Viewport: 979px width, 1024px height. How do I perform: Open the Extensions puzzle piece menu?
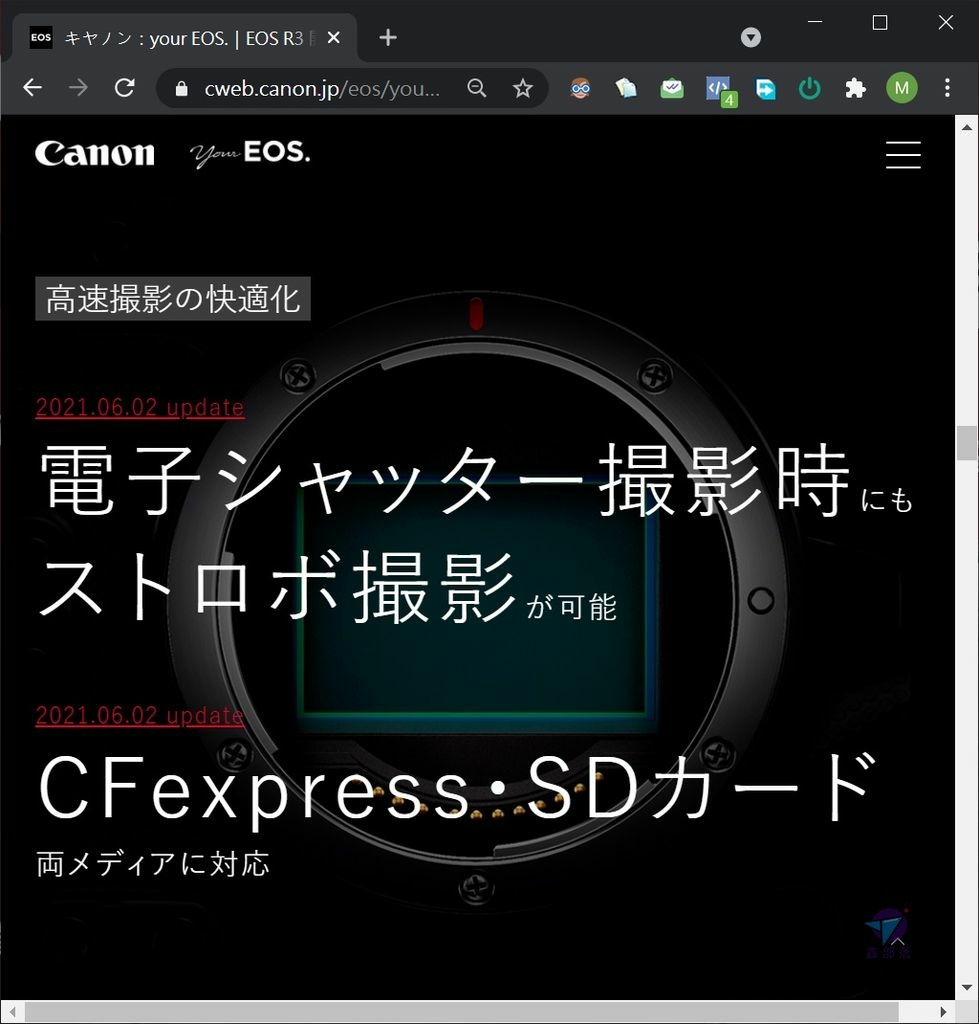pyautogui.click(x=856, y=88)
